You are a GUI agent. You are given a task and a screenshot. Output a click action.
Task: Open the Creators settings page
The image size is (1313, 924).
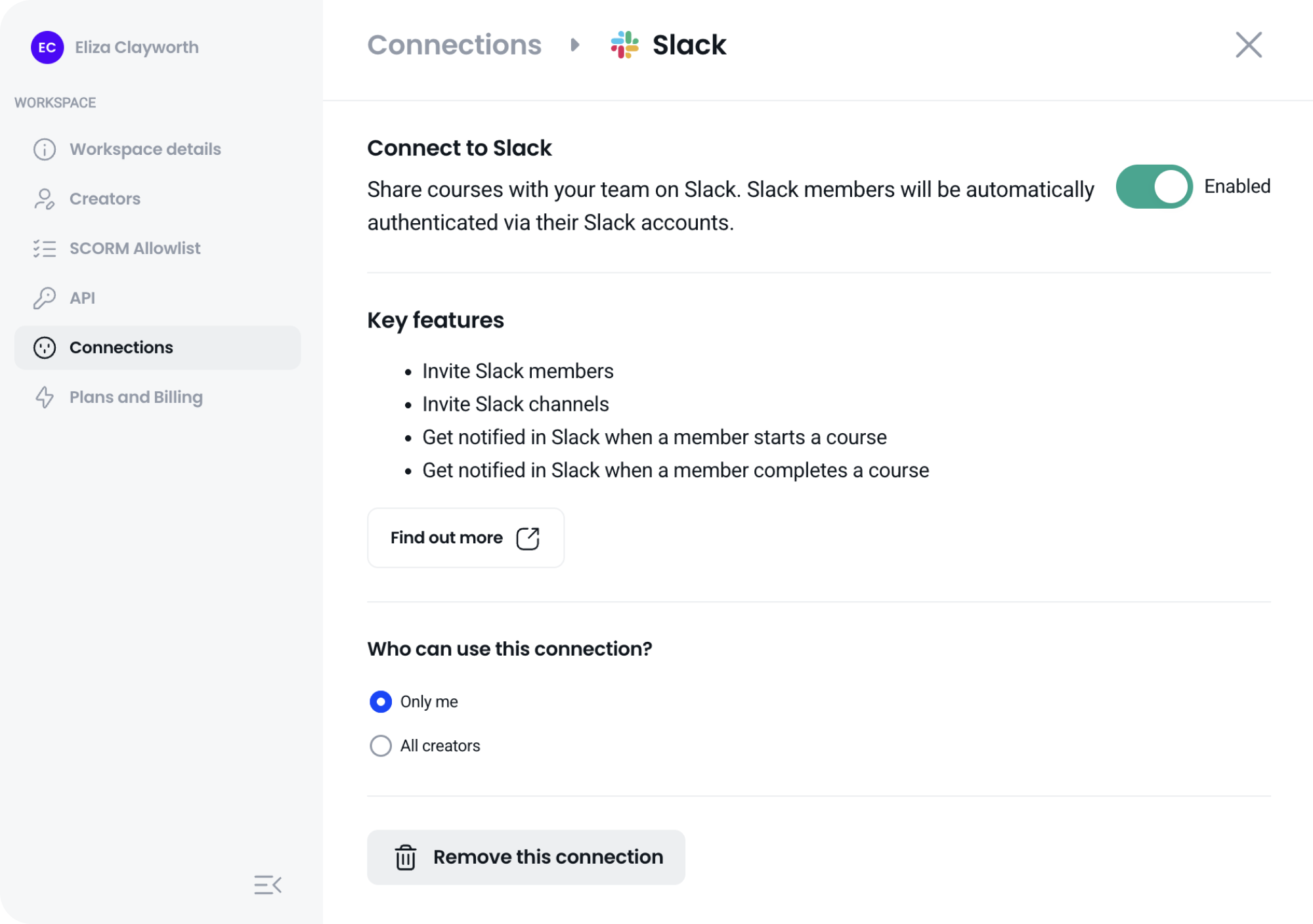[158, 199]
